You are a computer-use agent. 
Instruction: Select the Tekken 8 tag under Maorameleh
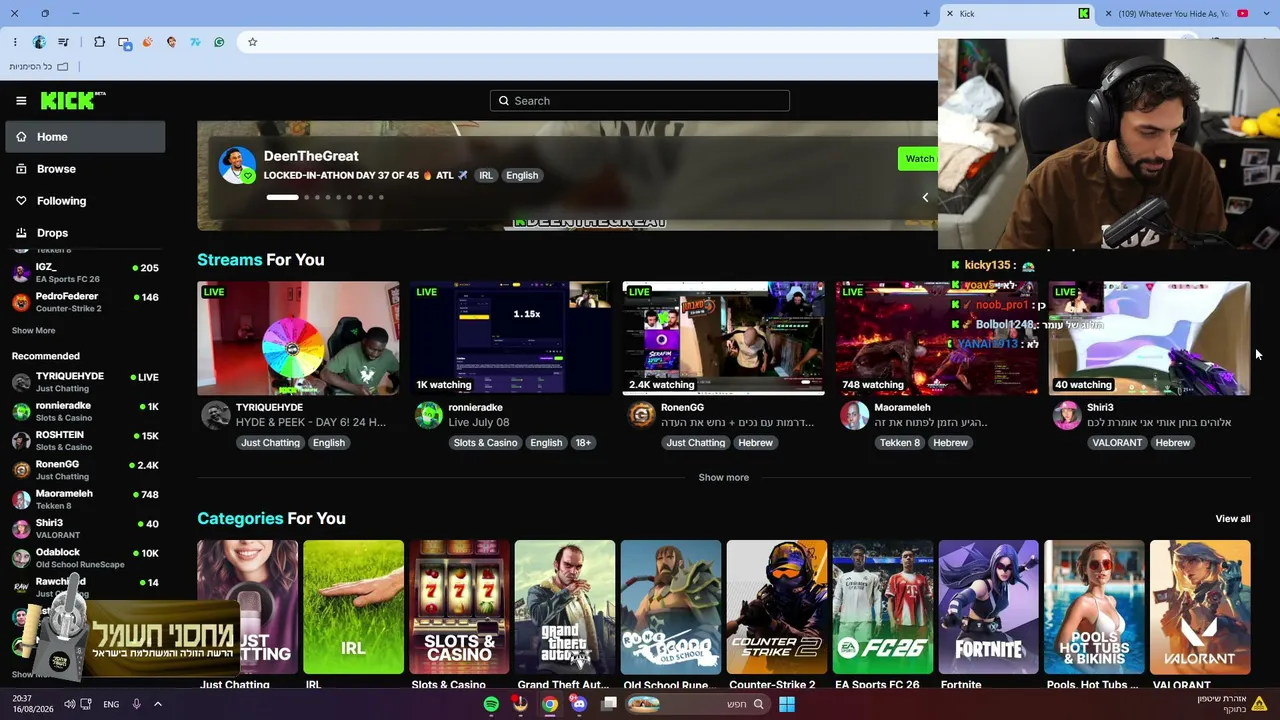coord(900,443)
